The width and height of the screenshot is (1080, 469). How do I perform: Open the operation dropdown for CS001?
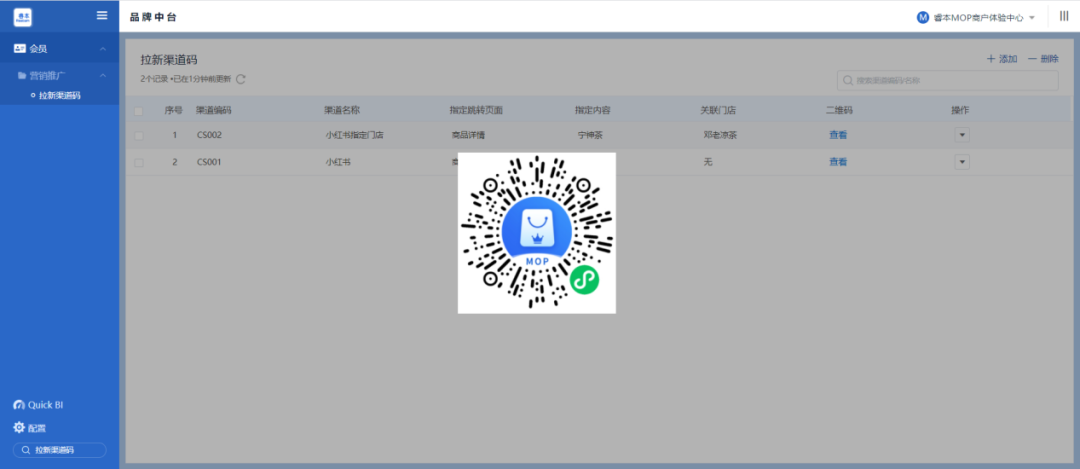(962, 163)
